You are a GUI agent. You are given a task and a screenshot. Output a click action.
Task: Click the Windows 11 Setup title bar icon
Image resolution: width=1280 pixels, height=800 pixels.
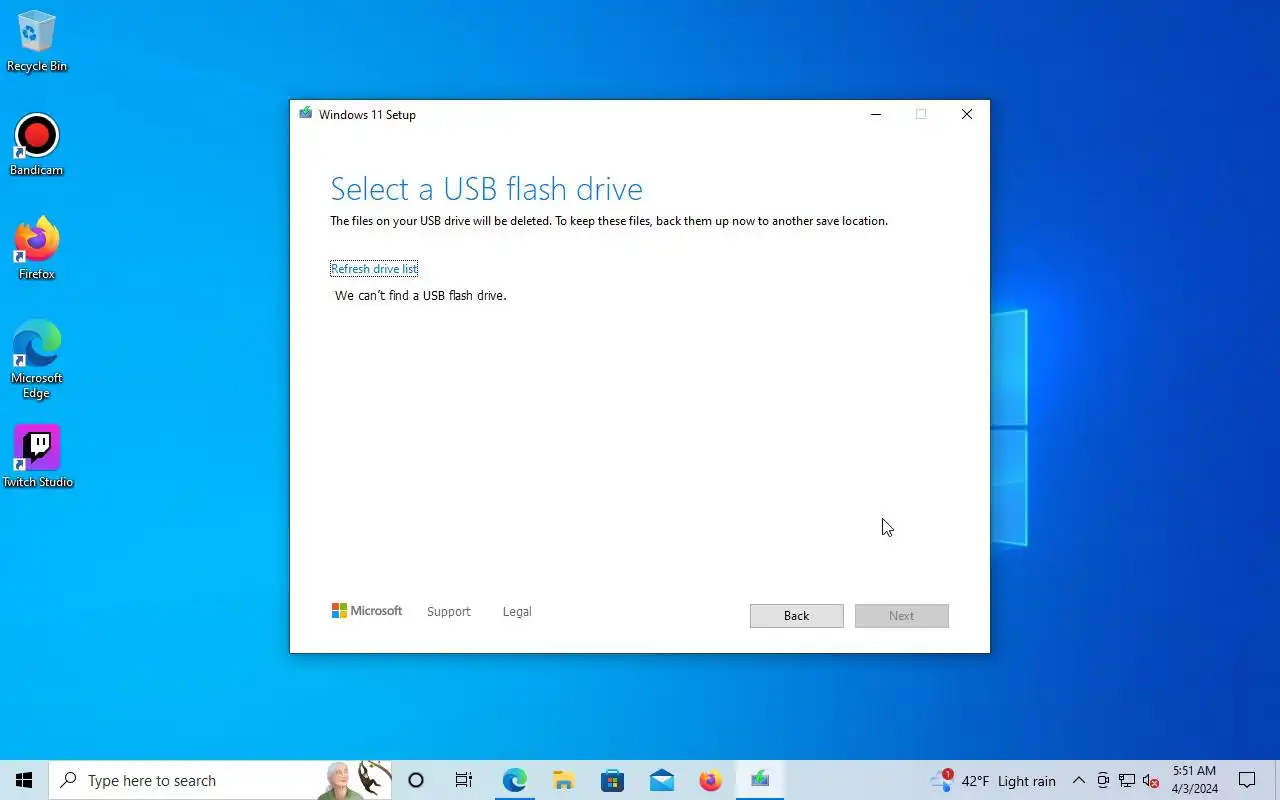305,114
